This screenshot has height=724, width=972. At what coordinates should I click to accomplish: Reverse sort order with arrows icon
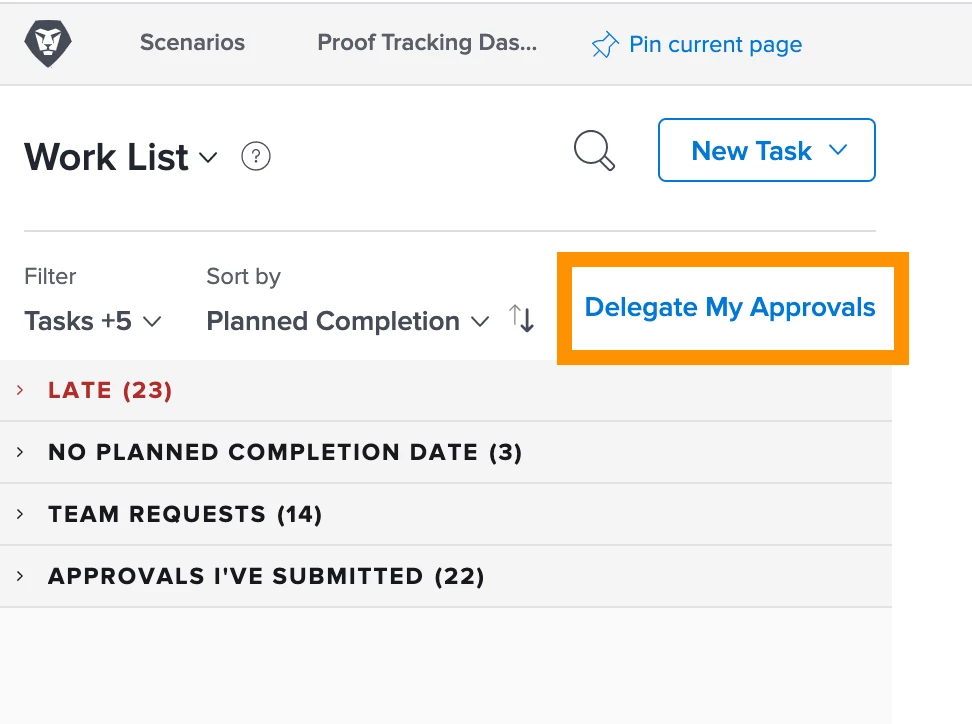[x=521, y=319]
